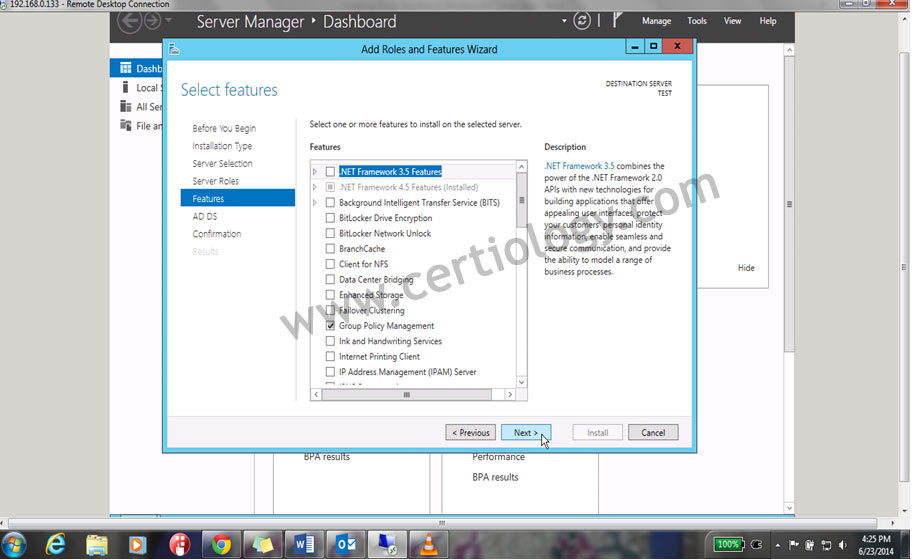Check the Internet Printing Client checkbox

coord(330,356)
